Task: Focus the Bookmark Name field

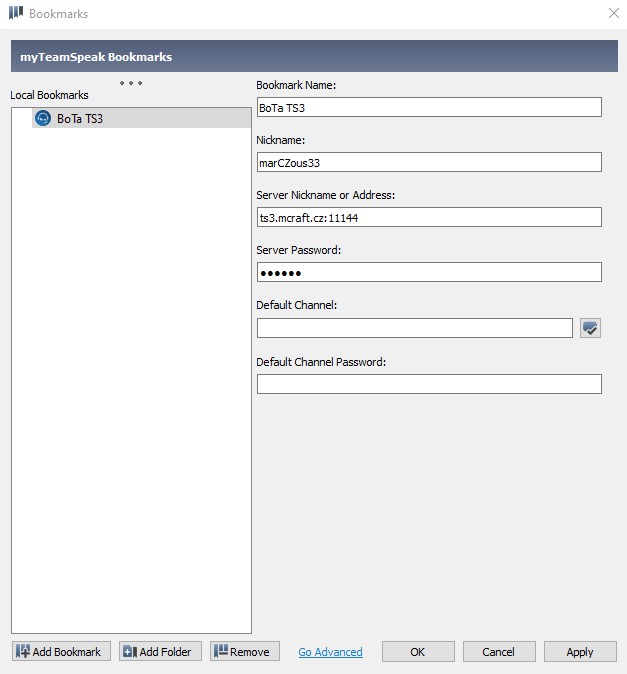Action: tap(429, 107)
